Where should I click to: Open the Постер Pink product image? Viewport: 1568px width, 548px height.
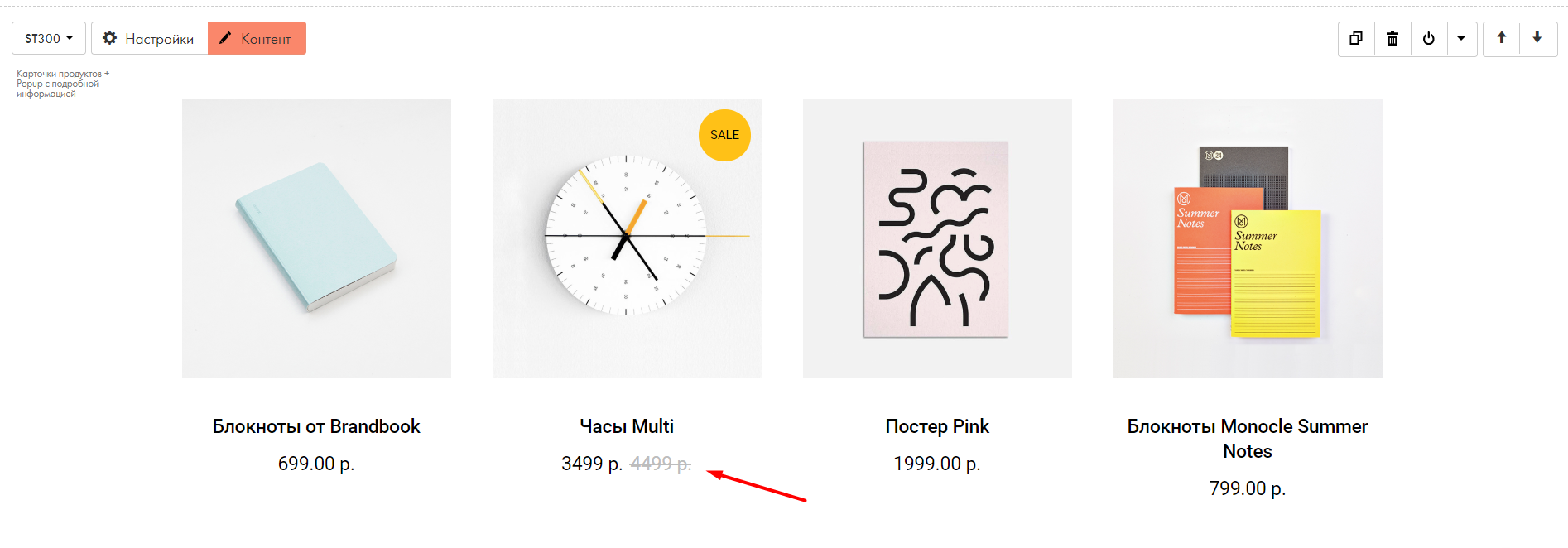click(x=937, y=238)
